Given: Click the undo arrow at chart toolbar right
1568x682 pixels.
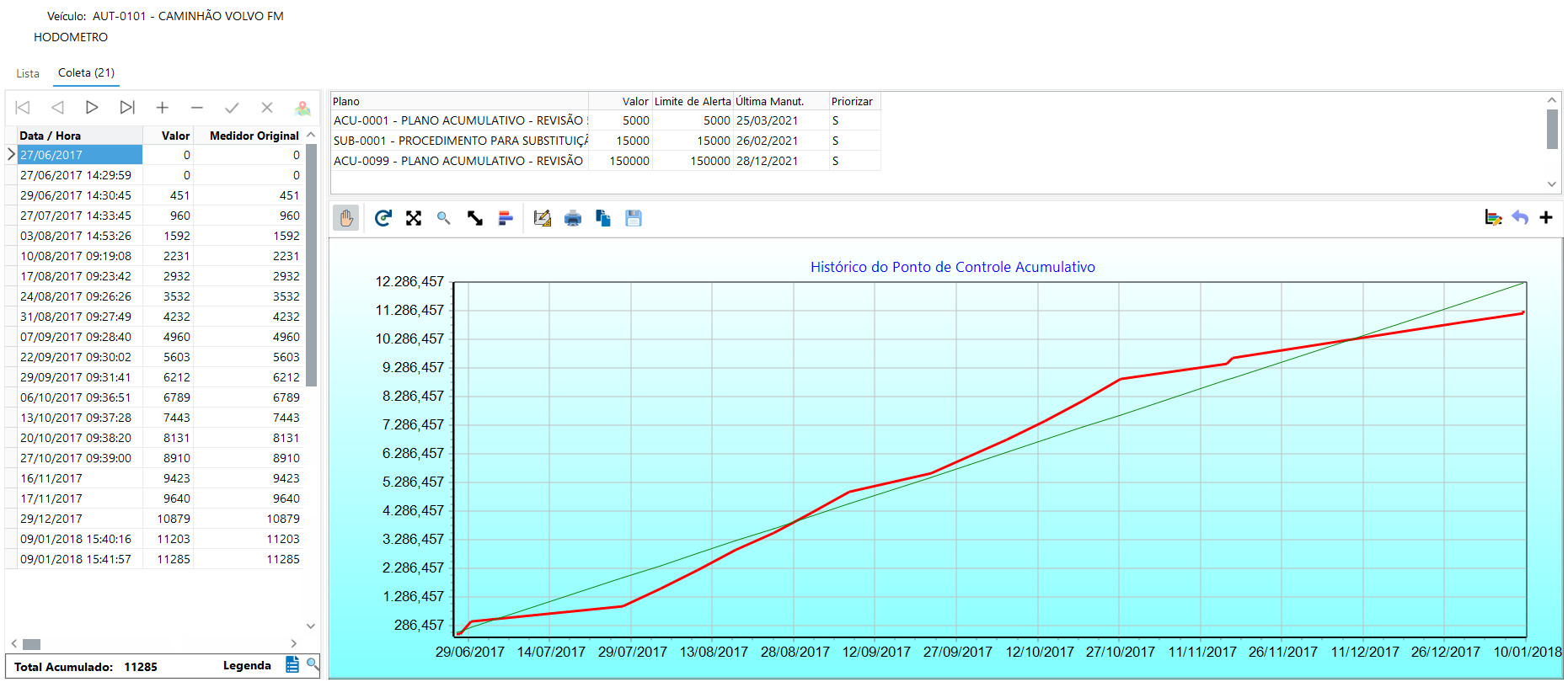Looking at the screenshot, I should 1520,217.
